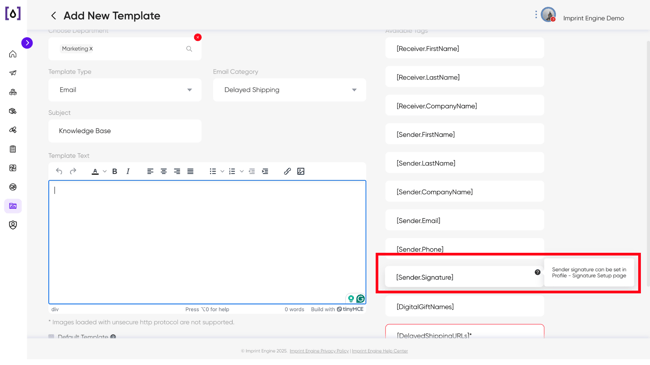Insert a link with the chain icon
The height and width of the screenshot is (365, 650).
tap(287, 171)
